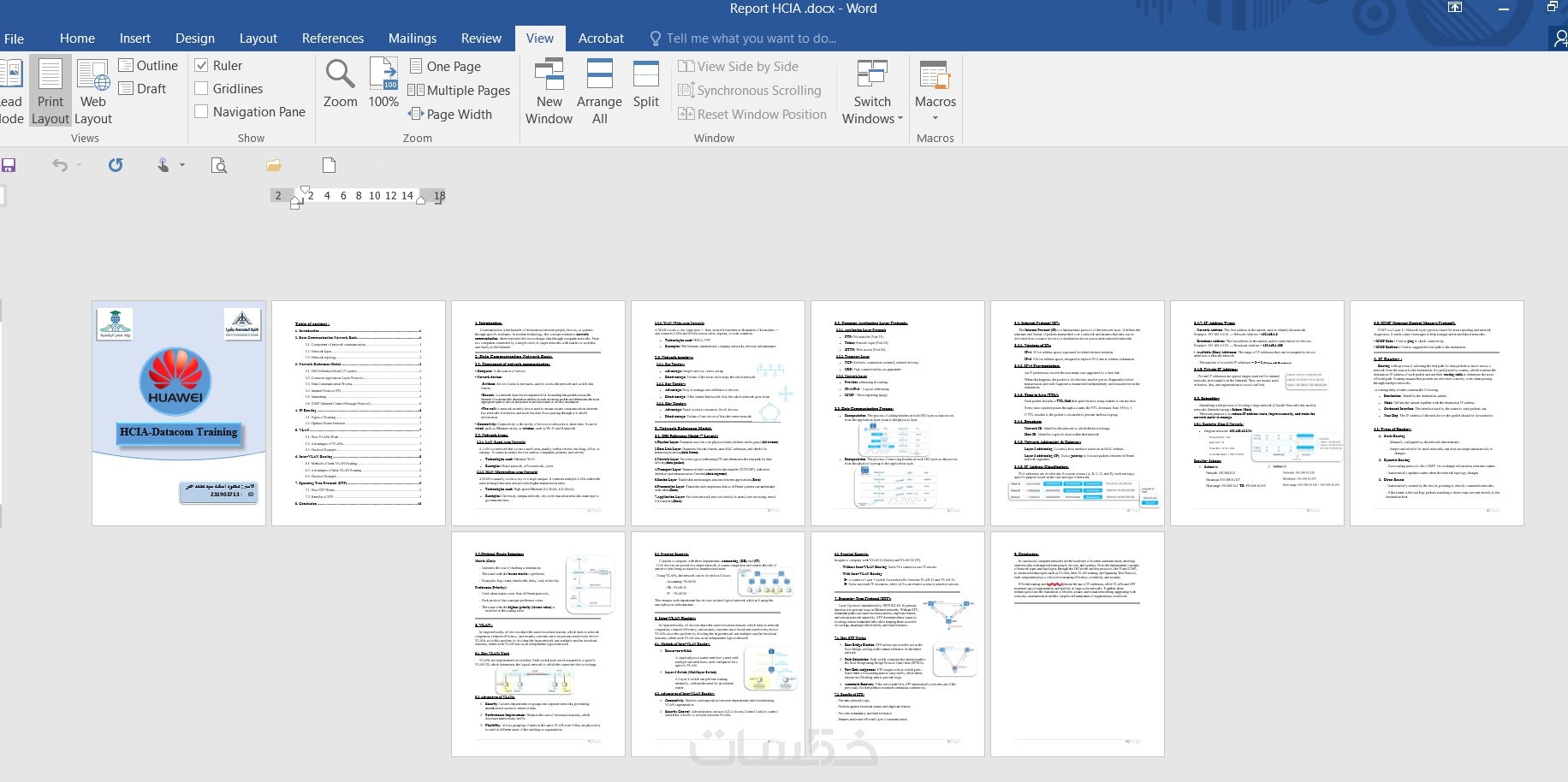The height and width of the screenshot is (782, 1568).
Task: Select the HCIA-Datacom Training cover page
Action: (179, 413)
